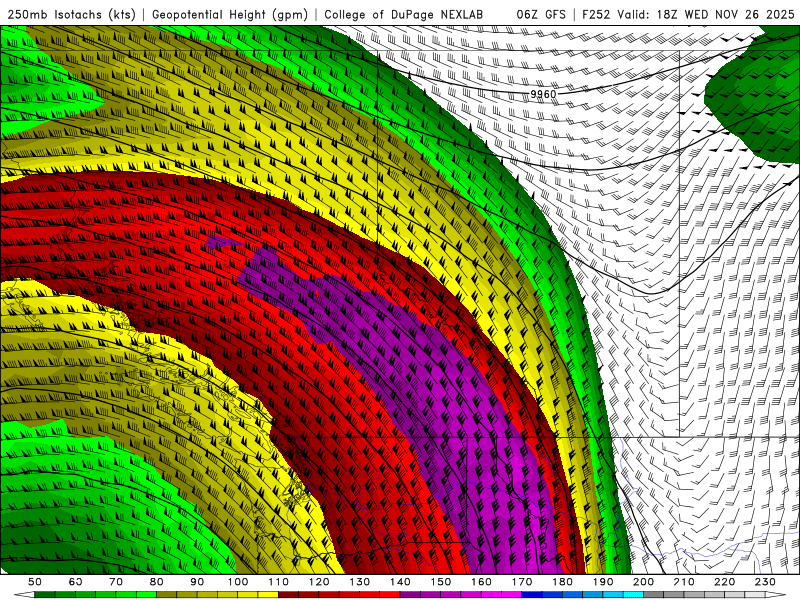Click the '190' color scale label
The height and width of the screenshot is (600, 800).
click(603, 582)
